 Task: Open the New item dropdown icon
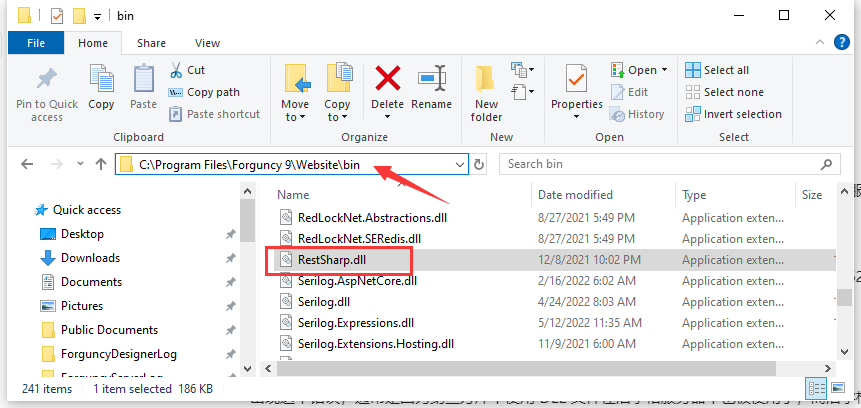(x=522, y=70)
